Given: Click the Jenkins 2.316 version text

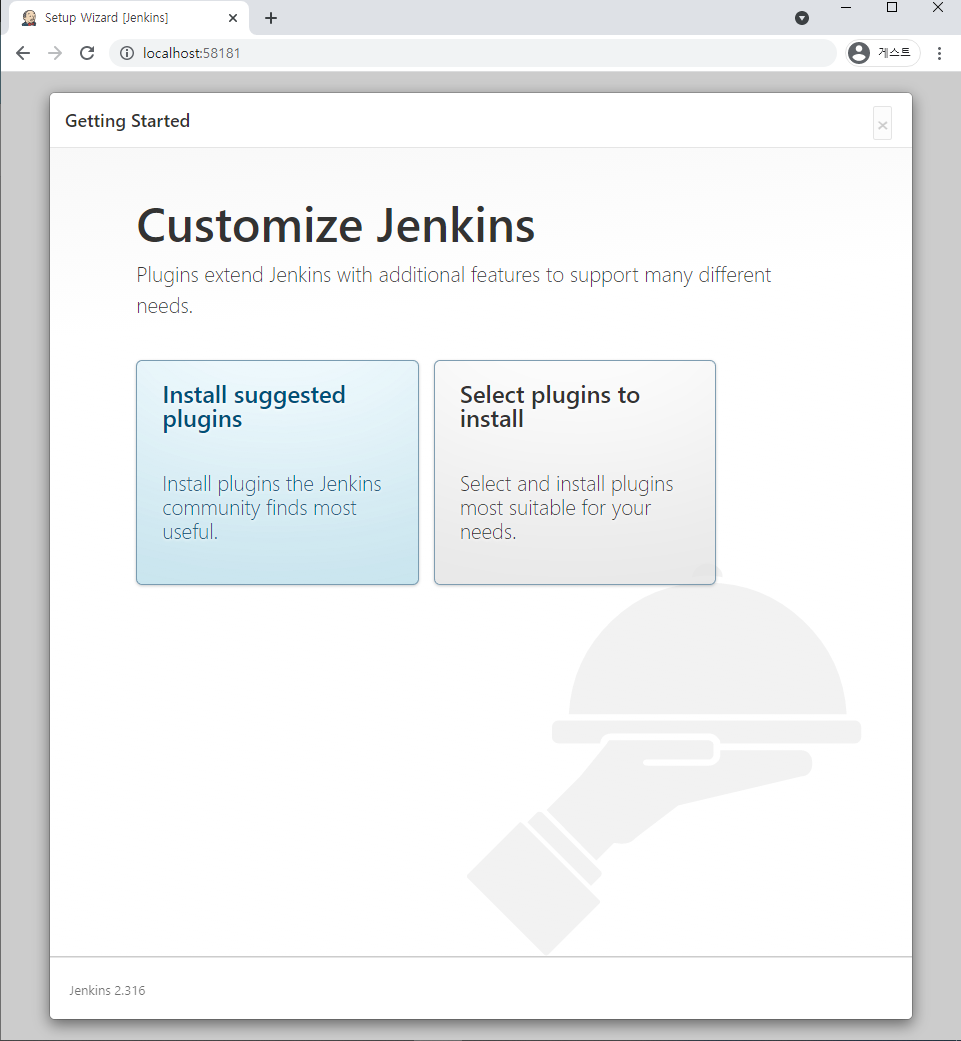Looking at the screenshot, I should [108, 991].
